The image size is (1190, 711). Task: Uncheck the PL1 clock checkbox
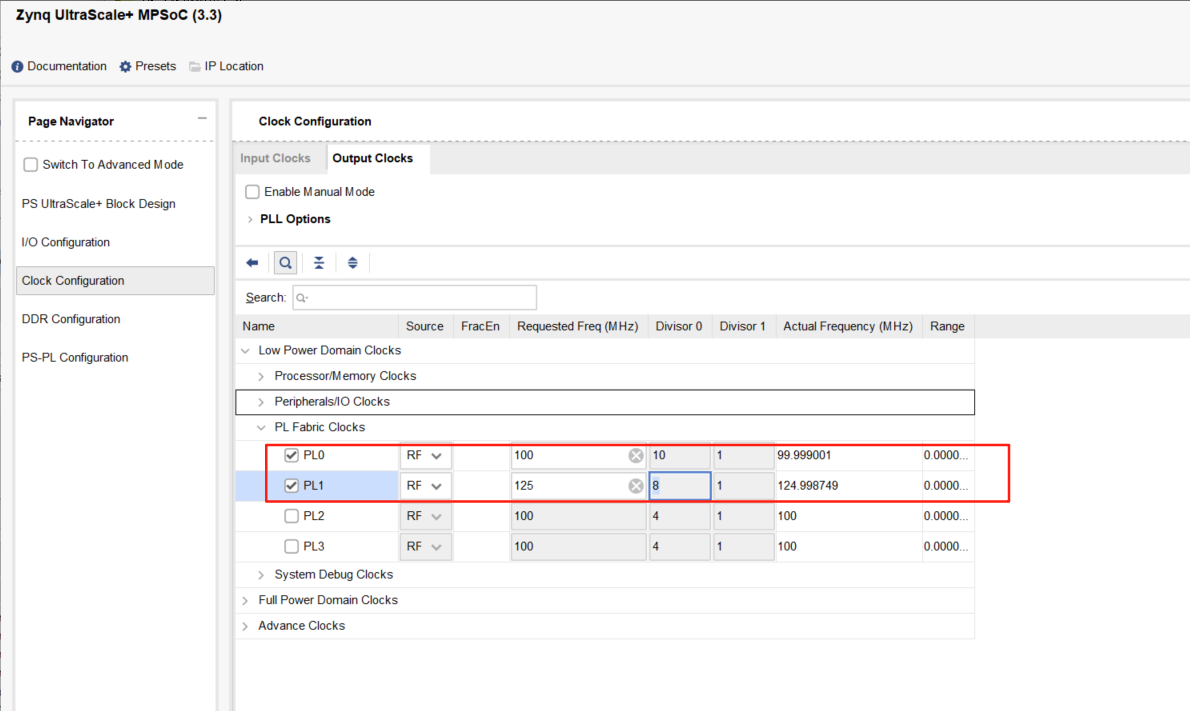[x=291, y=486]
